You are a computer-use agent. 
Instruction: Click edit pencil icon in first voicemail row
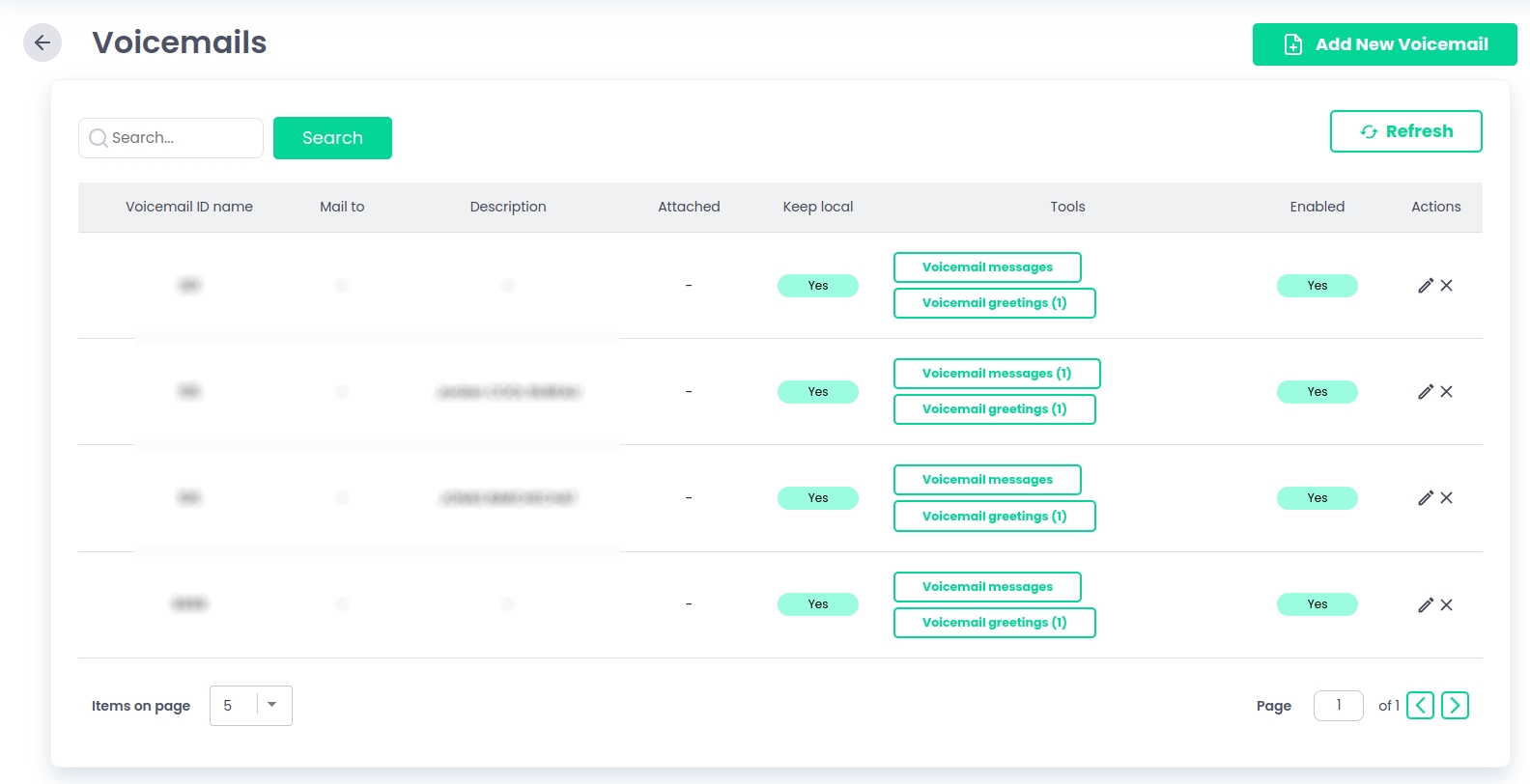click(x=1425, y=286)
